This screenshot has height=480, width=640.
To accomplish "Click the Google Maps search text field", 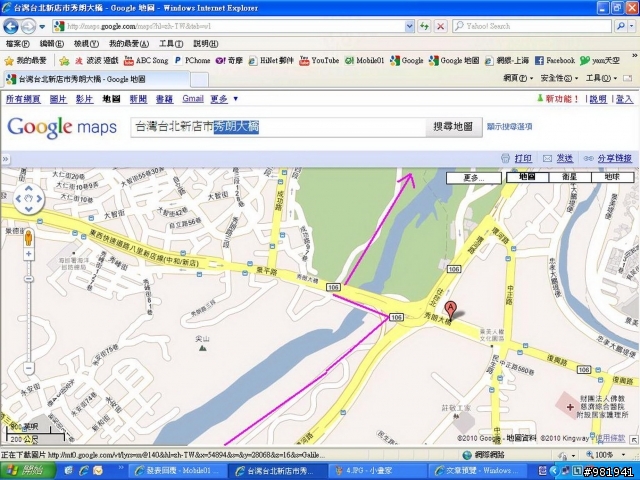I will click(x=278, y=127).
